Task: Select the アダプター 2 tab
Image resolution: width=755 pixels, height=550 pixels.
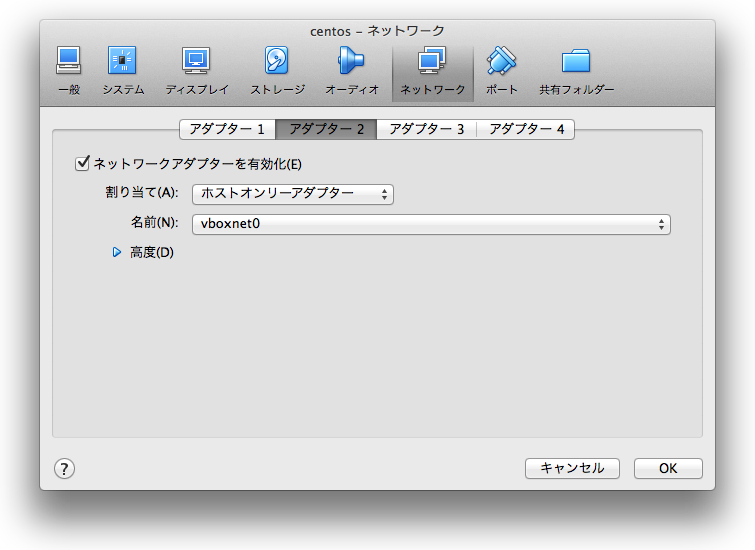Action: [x=326, y=129]
